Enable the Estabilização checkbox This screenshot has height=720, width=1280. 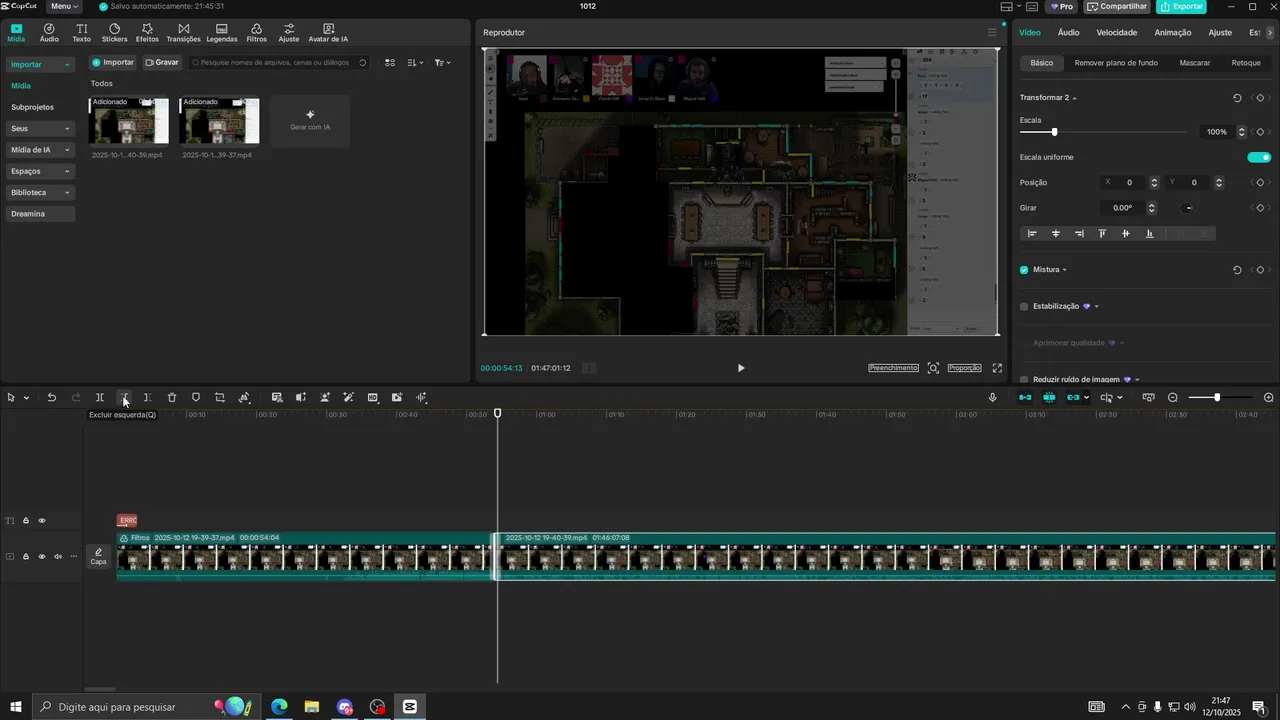point(1024,307)
